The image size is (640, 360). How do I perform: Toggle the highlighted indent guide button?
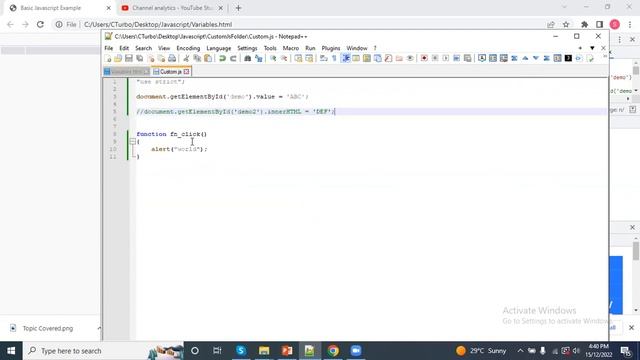pos(345,59)
